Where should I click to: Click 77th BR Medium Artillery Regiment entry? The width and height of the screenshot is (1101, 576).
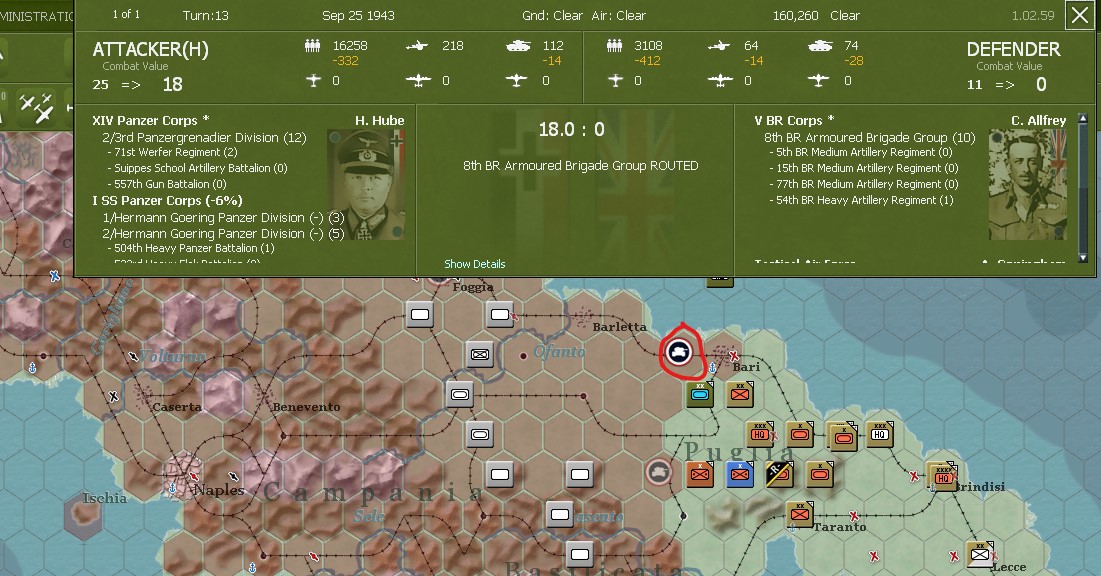click(x=864, y=185)
